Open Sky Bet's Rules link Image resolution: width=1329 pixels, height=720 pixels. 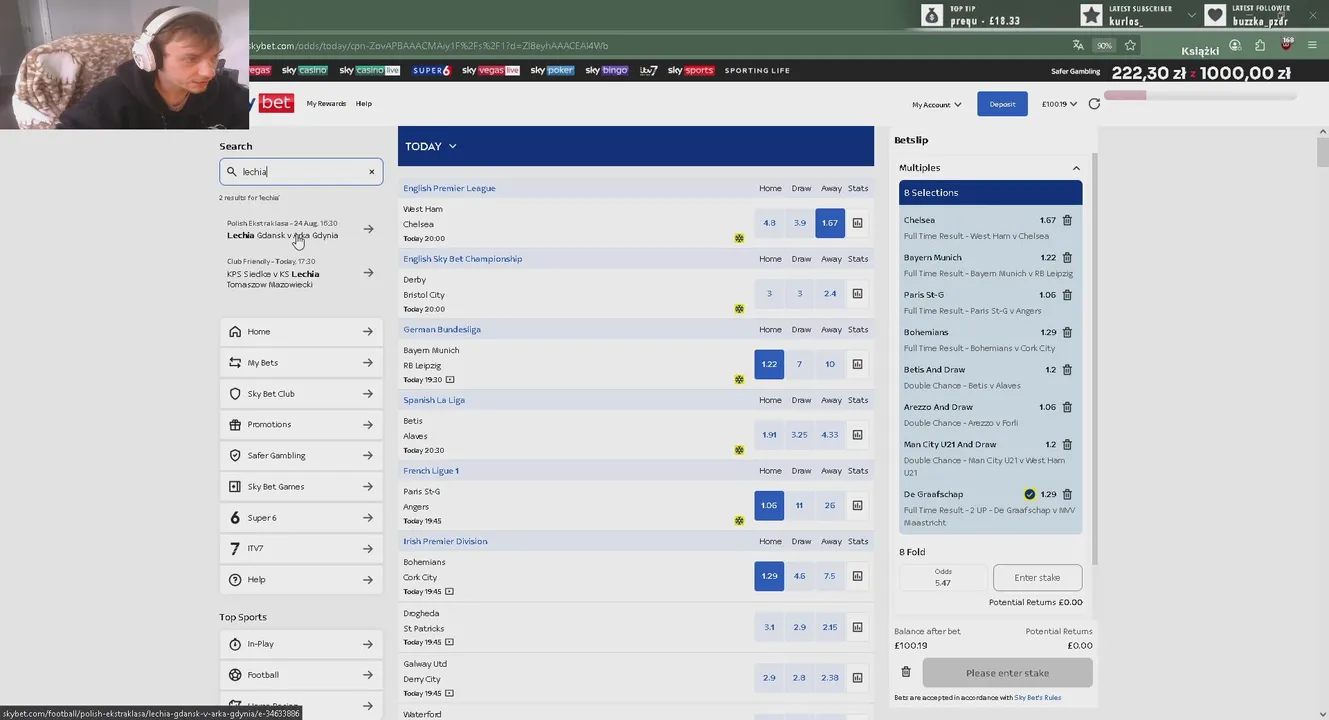(x=1038, y=698)
